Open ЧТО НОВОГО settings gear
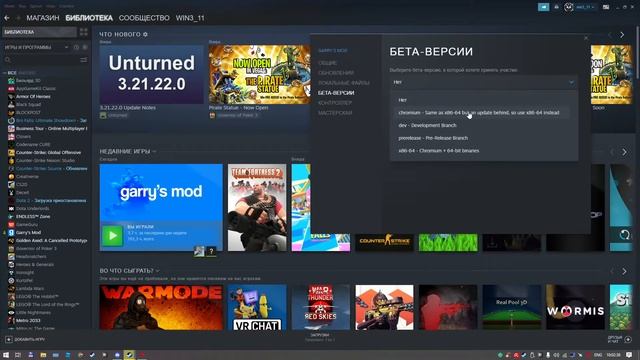The image size is (640, 360). 145,35
